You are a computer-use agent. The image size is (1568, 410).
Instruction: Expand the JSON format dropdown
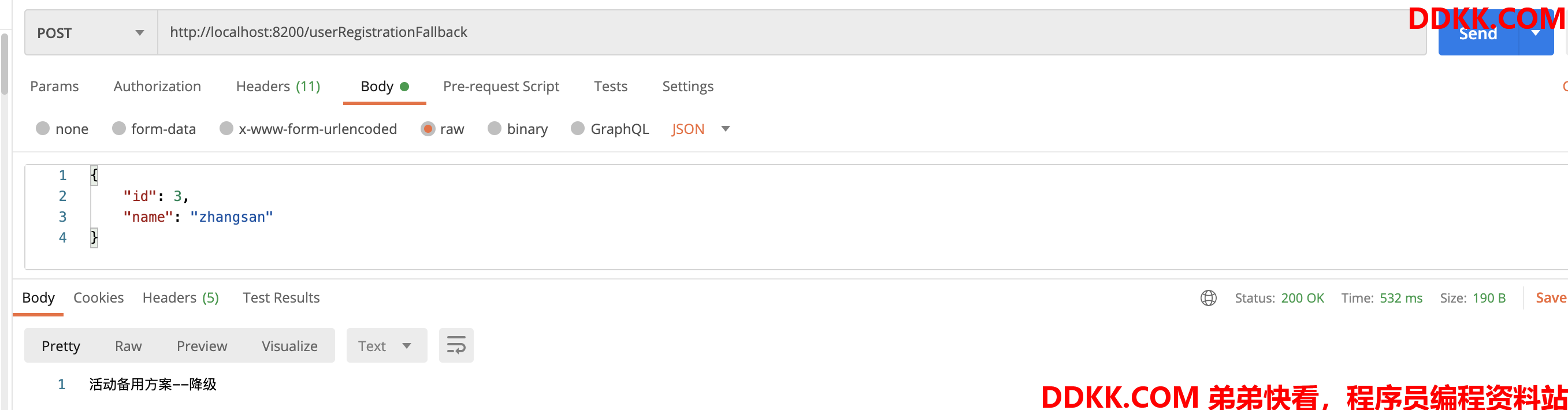point(701,129)
